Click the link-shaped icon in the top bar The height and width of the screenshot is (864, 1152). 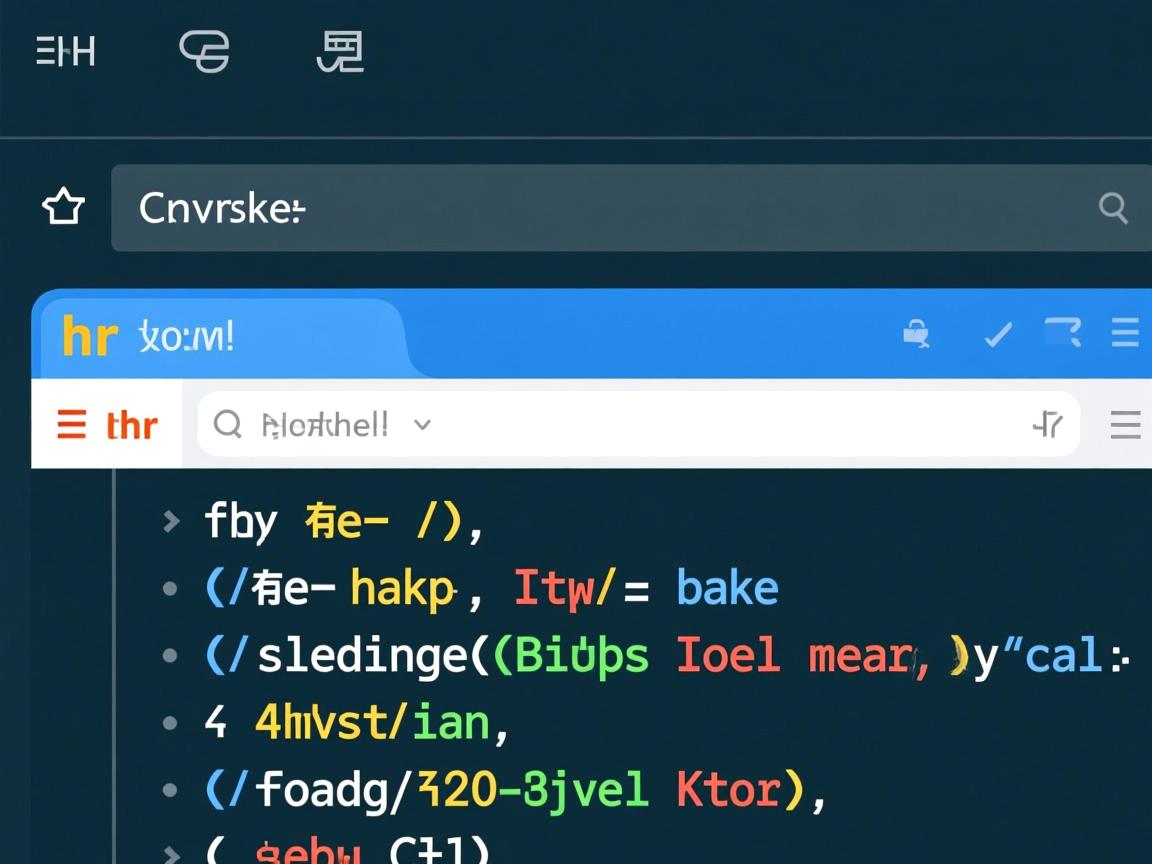click(205, 51)
